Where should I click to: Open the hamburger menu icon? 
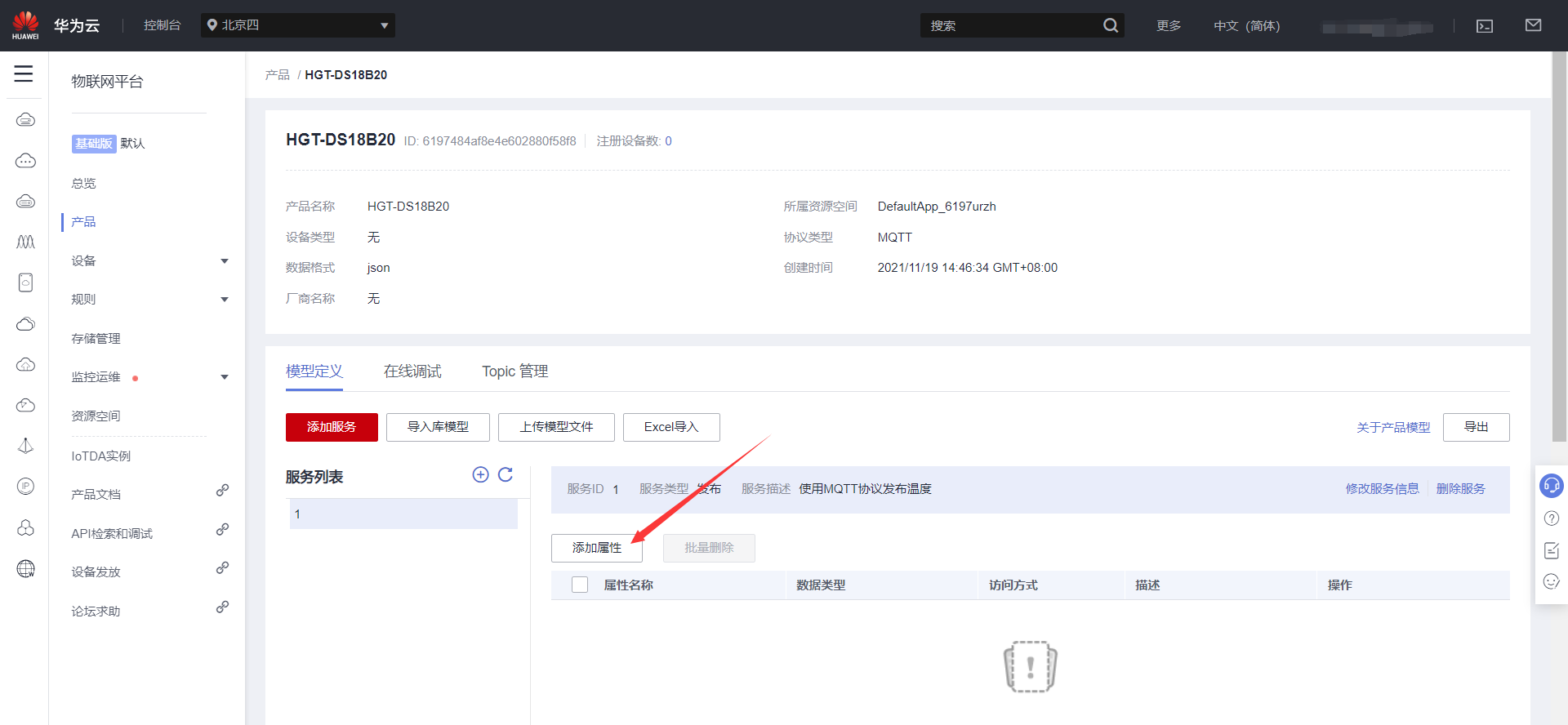coord(24,73)
